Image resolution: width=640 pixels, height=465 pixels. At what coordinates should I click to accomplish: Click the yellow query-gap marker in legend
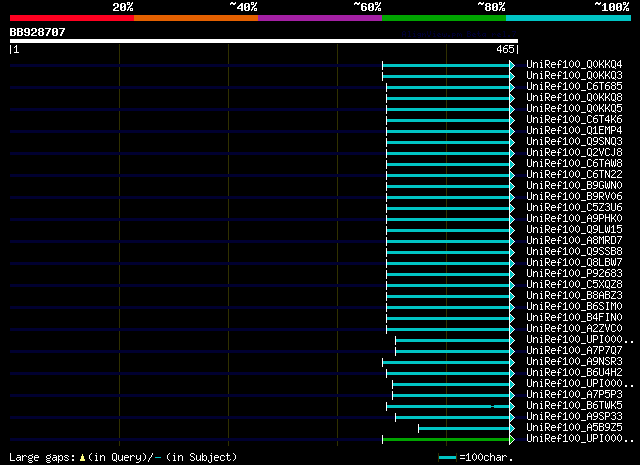(82, 458)
